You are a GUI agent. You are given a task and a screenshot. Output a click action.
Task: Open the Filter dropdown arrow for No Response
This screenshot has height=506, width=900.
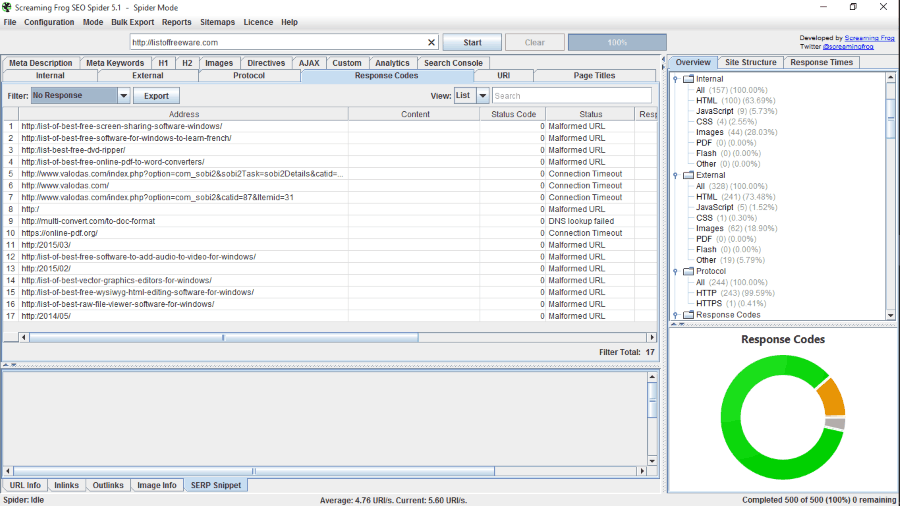point(123,96)
